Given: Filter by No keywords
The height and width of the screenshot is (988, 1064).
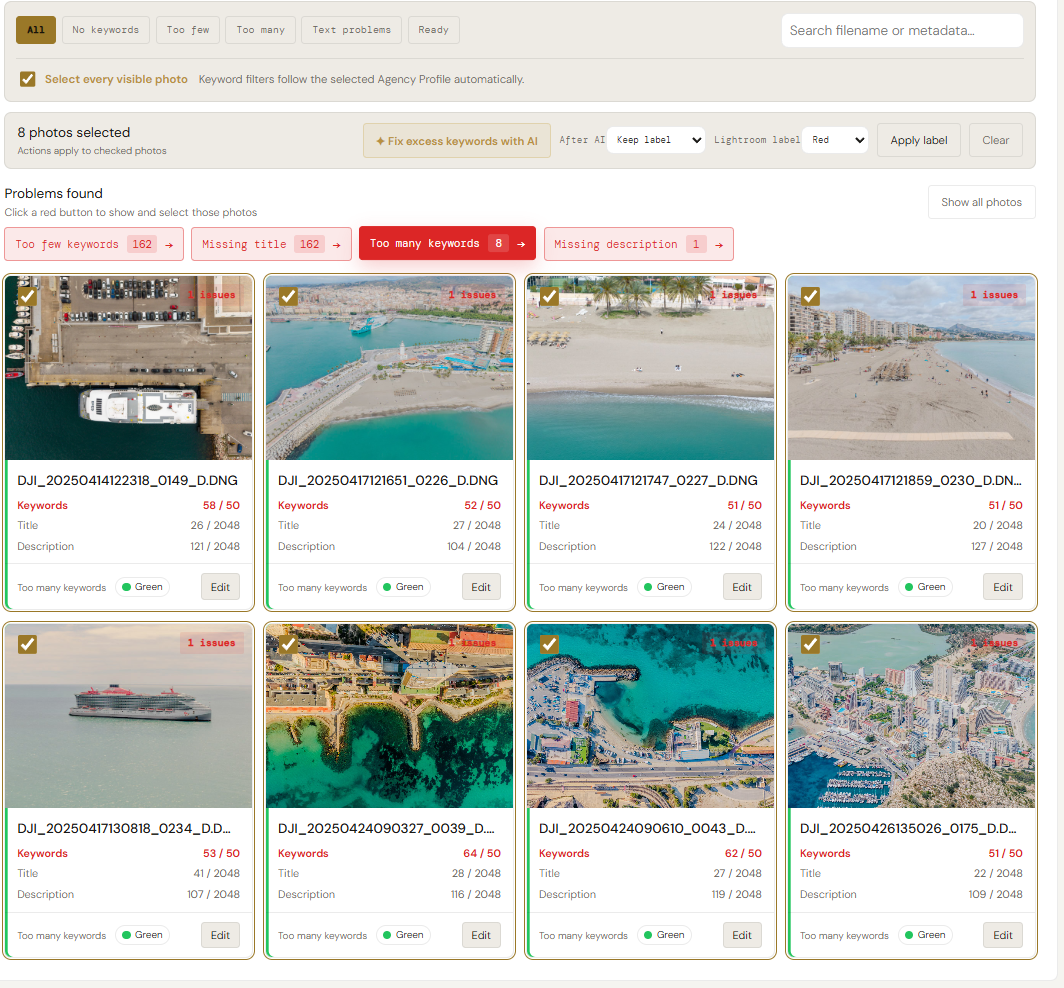Looking at the screenshot, I should click(x=106, y=30).
